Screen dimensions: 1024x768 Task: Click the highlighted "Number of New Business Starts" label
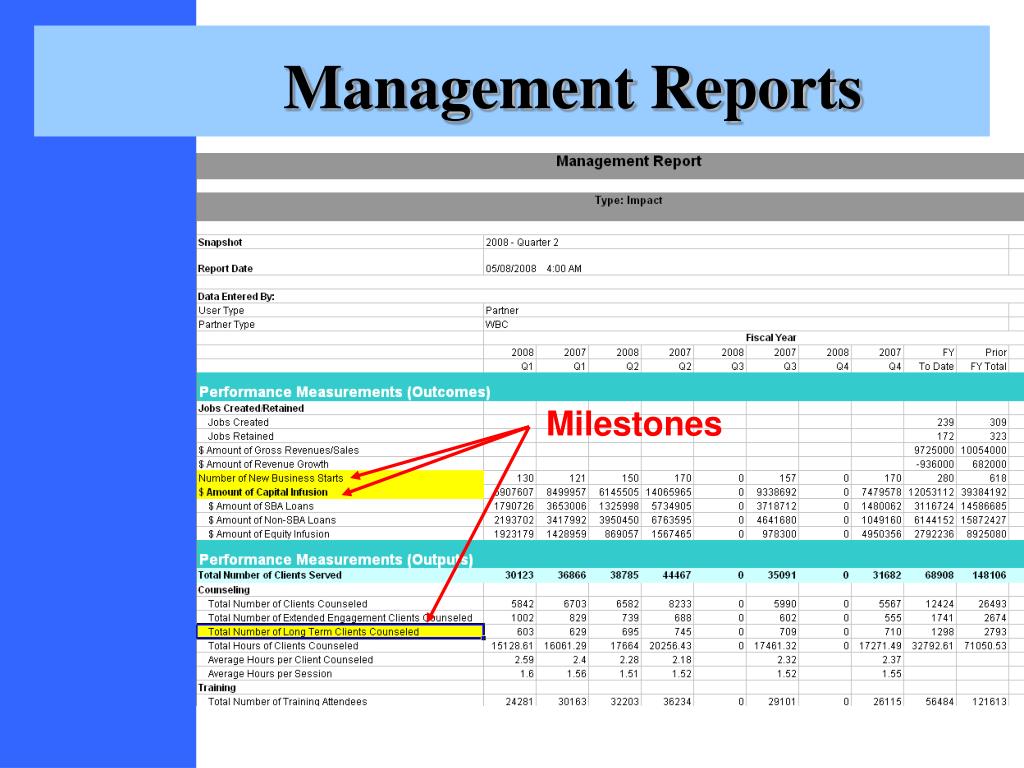pos(271,478)
